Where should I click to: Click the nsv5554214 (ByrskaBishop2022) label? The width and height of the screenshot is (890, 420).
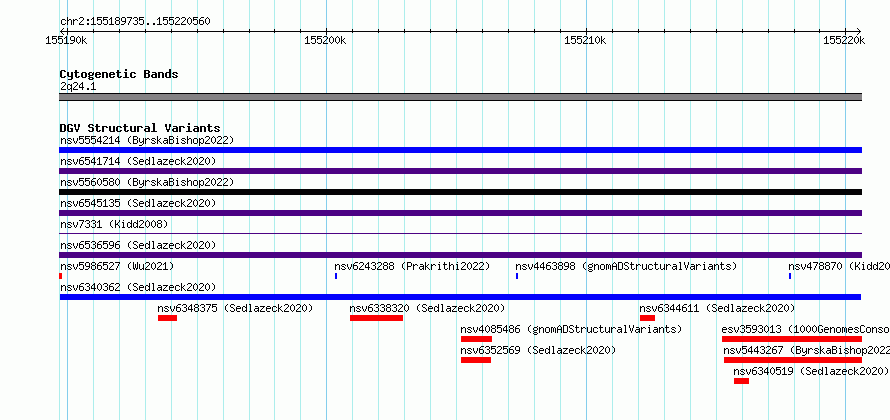[147, 140]
